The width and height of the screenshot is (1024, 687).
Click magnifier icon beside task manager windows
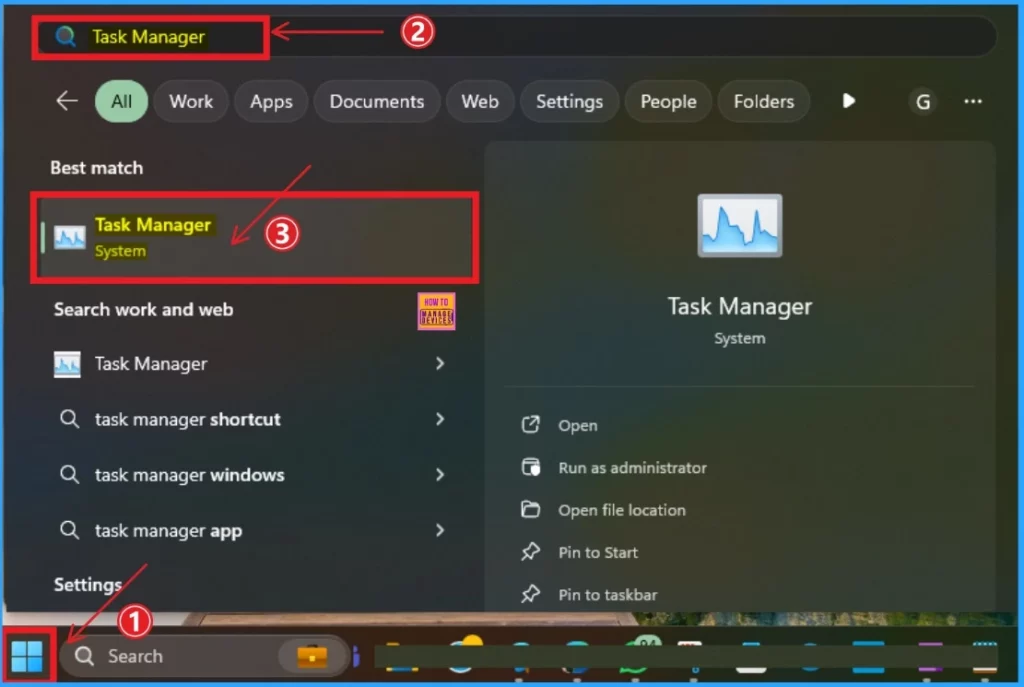coord(69,473)
